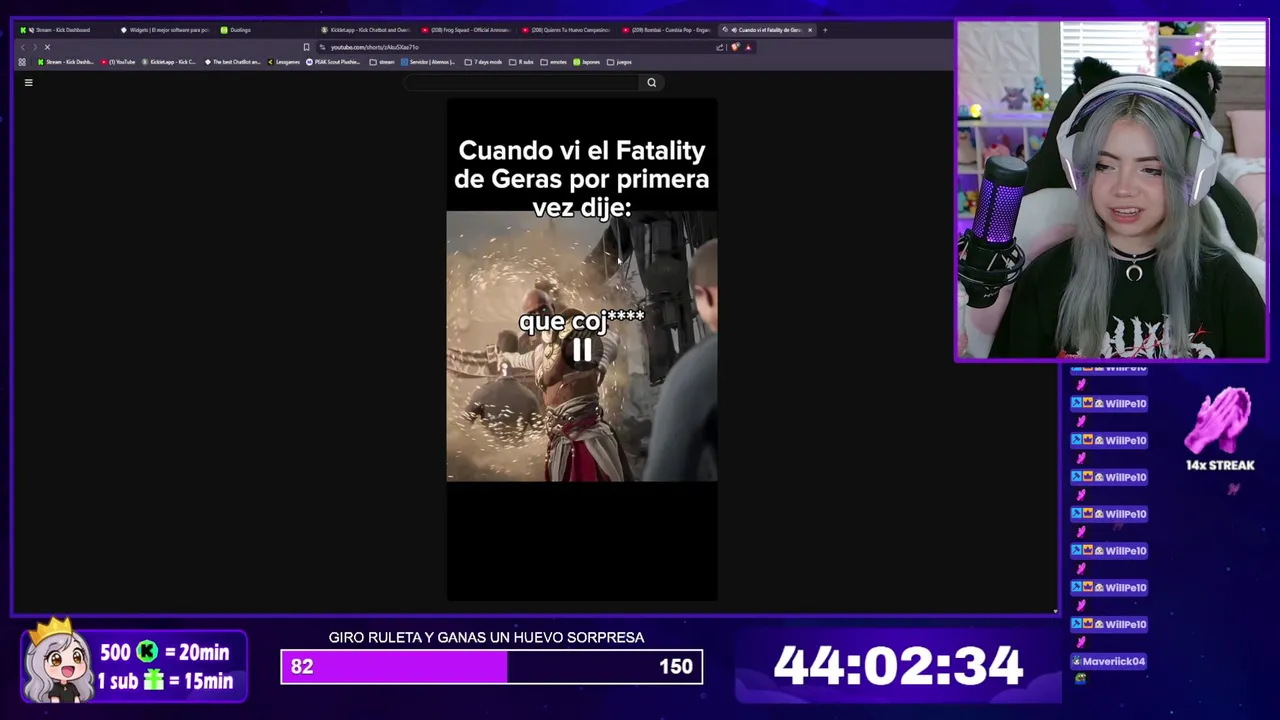Click the share icon in address bar
Screen dimensions: 1280x720
point(720,47)
